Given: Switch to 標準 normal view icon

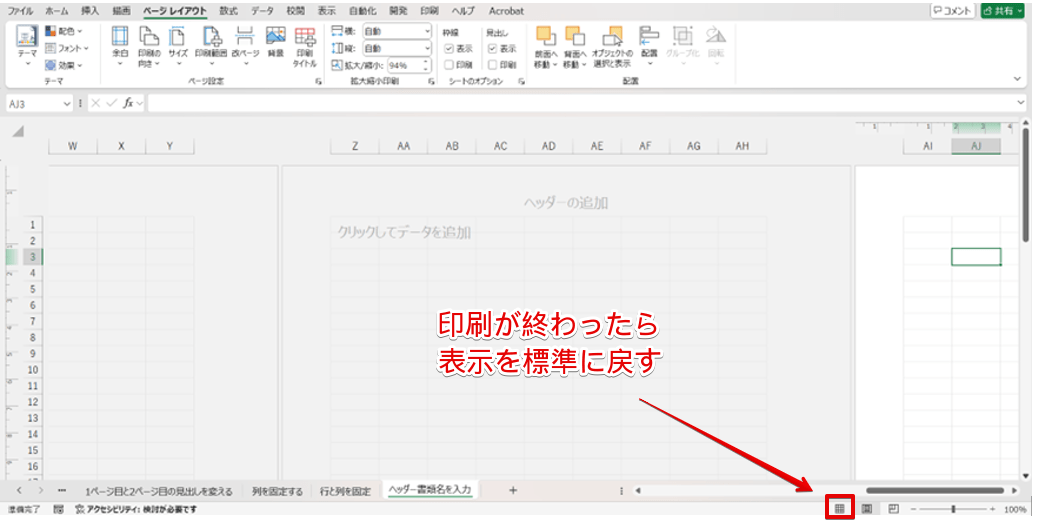Looking at the screenshot, I should (840, 509).
